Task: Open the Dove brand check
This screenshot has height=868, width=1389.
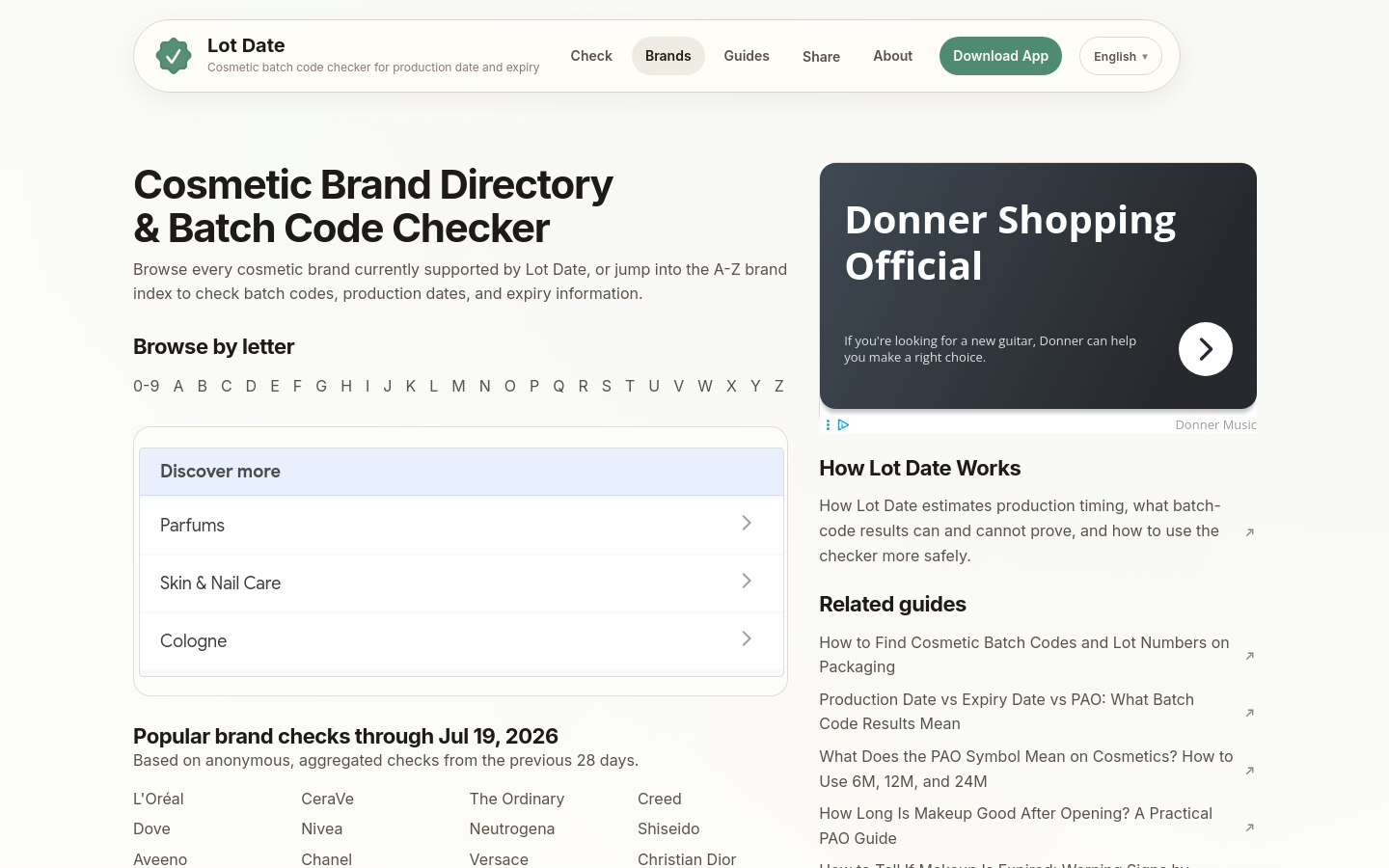Action: click(151, 828)
